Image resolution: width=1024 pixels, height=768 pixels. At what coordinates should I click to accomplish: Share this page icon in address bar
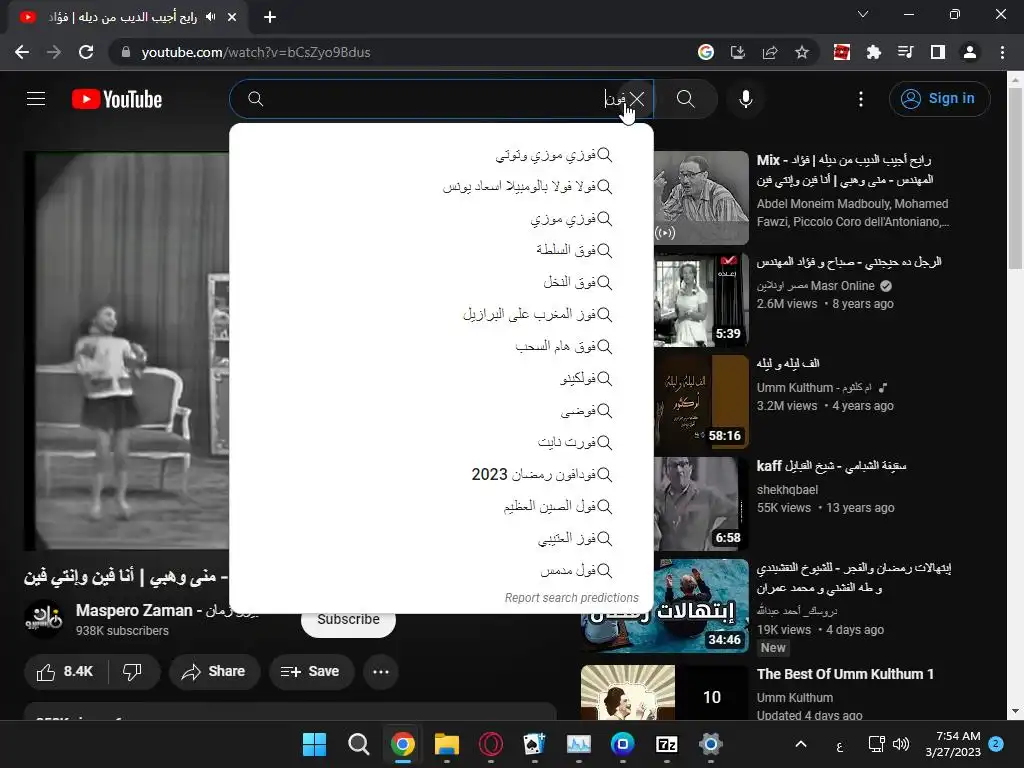point(770,52)
